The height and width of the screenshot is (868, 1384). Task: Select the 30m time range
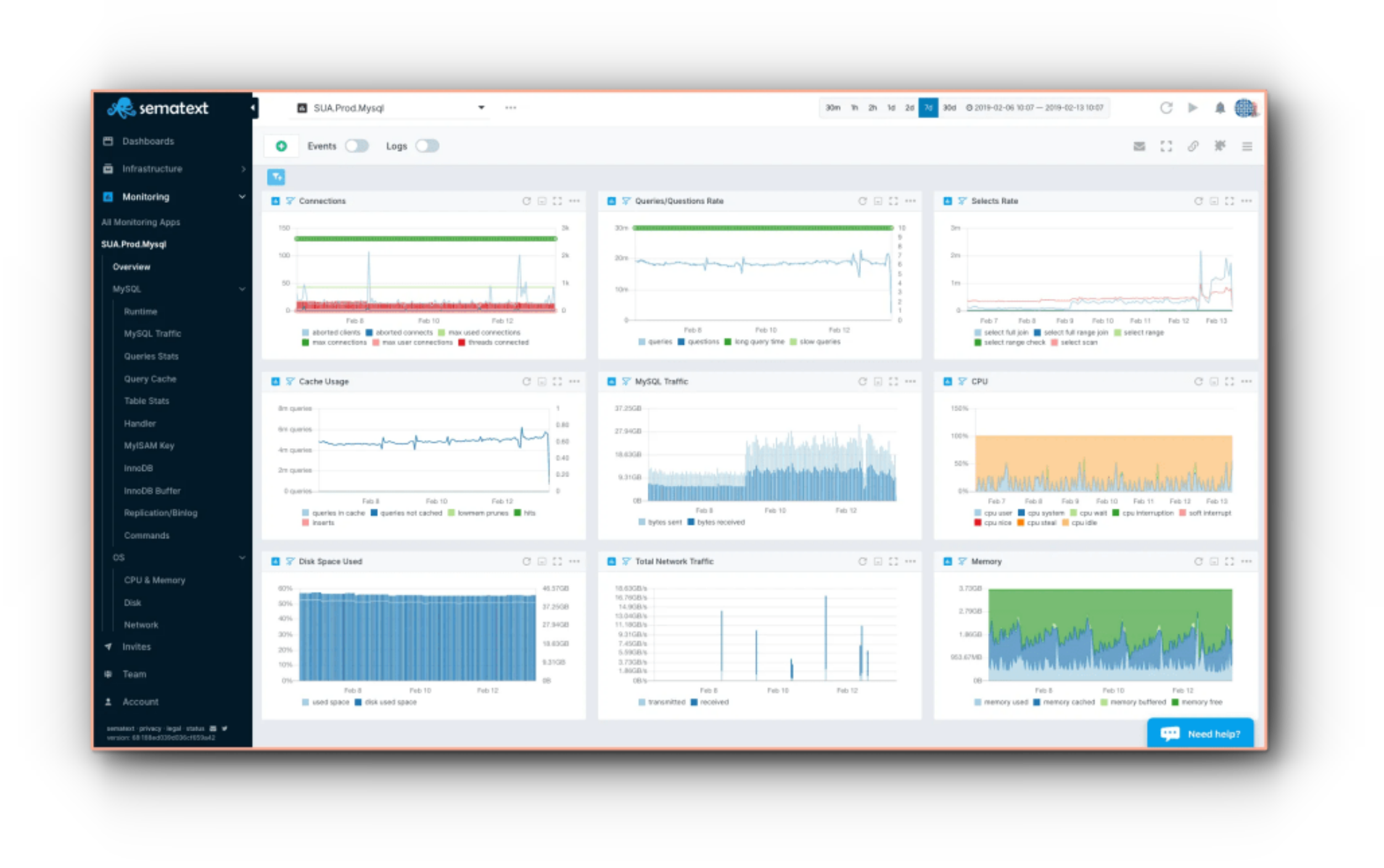coord(833,108)
